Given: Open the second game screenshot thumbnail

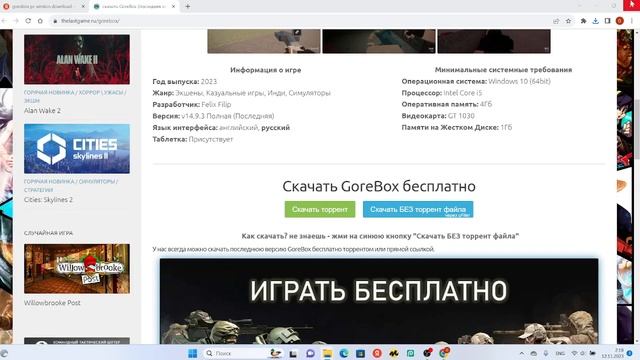Looking at the screenshot, I should (x=379, y=41).
